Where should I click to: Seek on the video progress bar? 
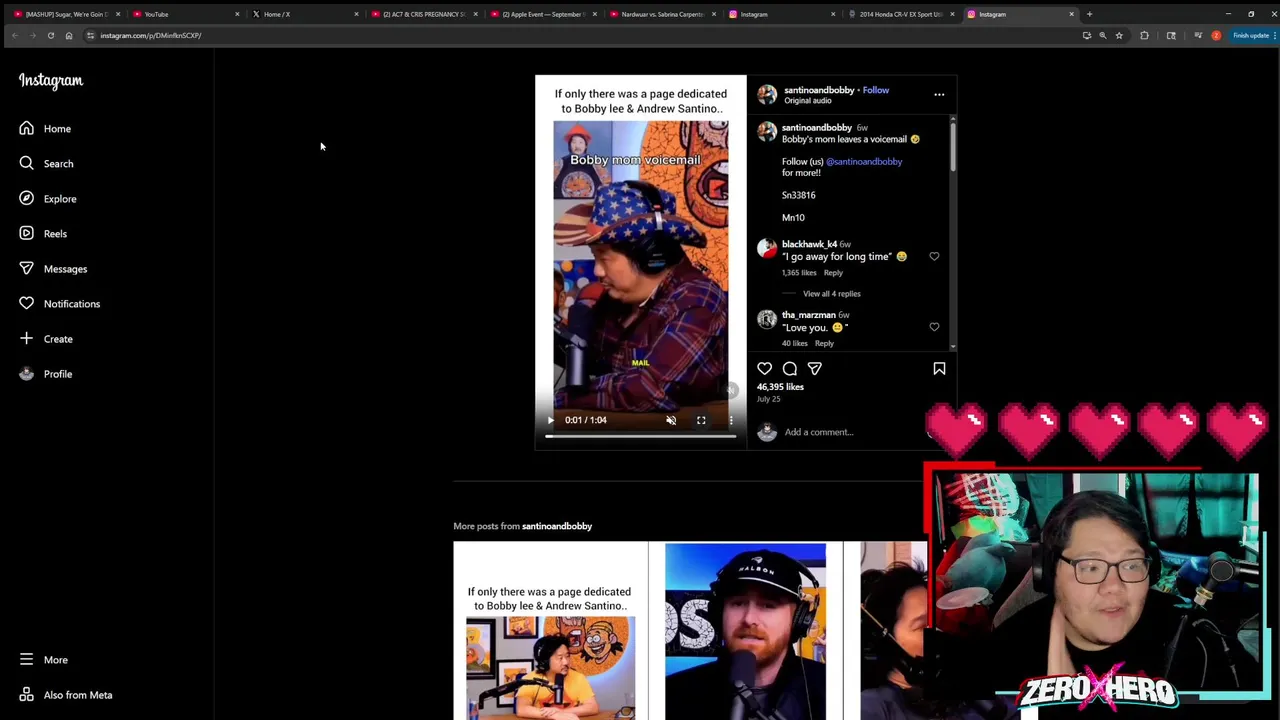tap(641, 436)
